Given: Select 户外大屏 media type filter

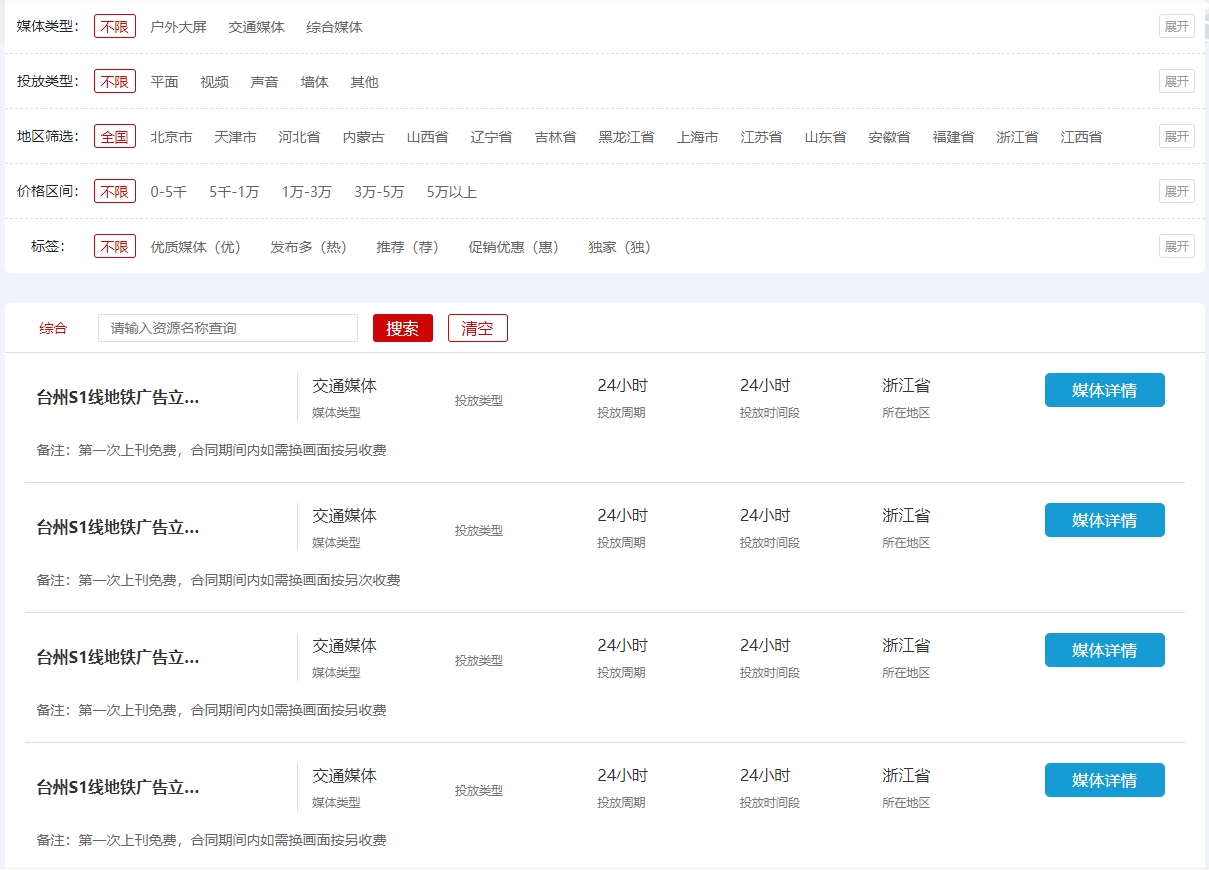Looking at the screenshot, I should click(178, 27).
